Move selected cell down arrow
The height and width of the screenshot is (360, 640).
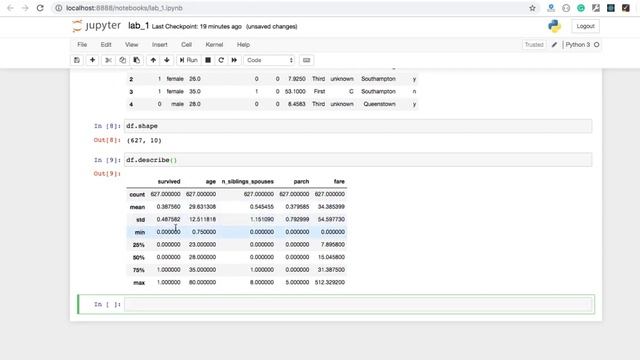click(167, 60)
